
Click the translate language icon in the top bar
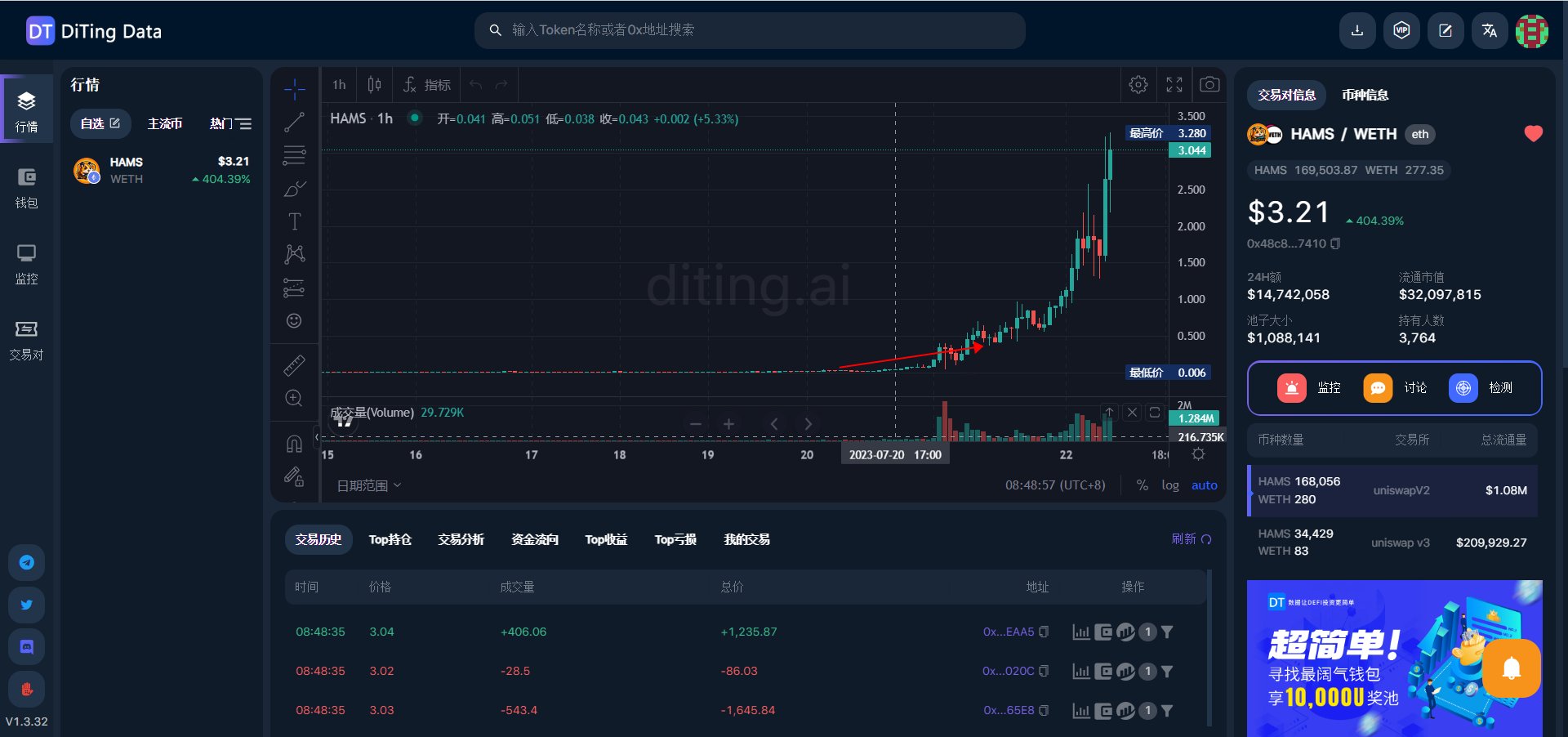click(x=1489, y=30)
